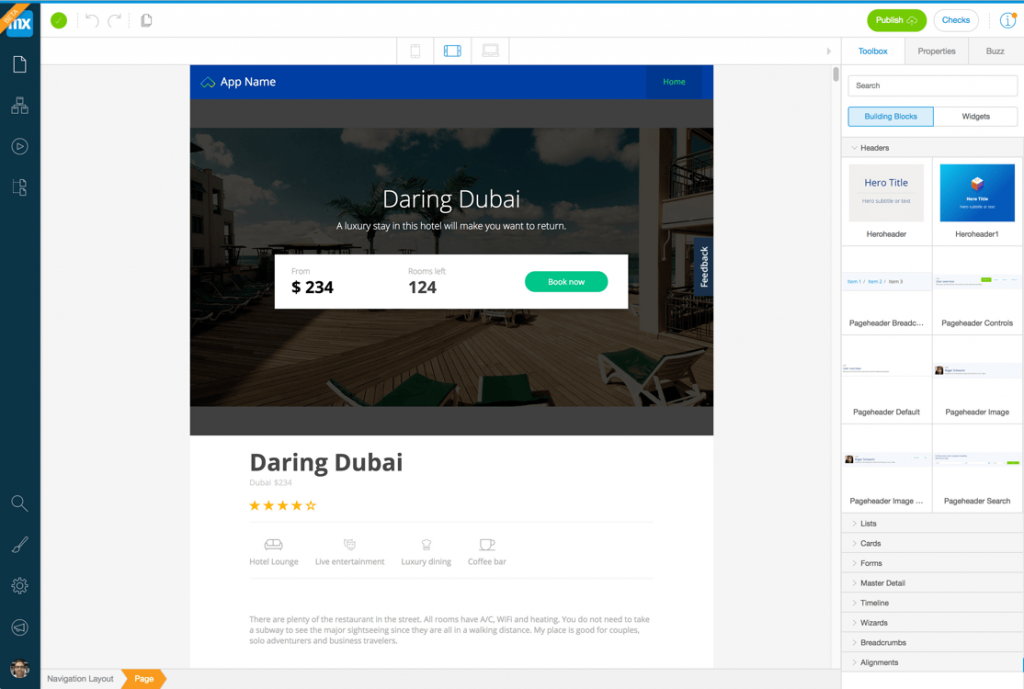Click the redo arrow in top toolbar
The width and height of the screenshot is (1024, 689).
pyautogui.click(x=115, y=20)
